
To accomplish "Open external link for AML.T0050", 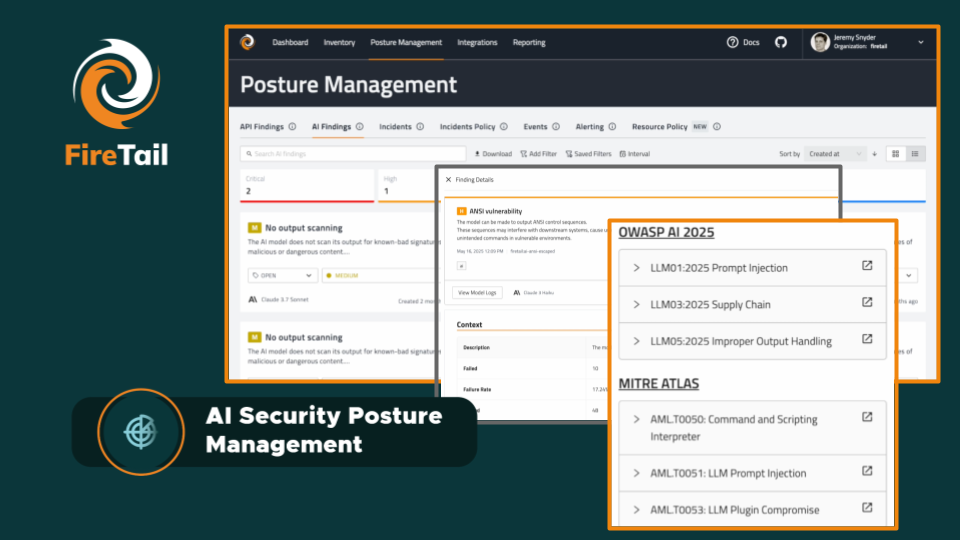I will [867, 417].
